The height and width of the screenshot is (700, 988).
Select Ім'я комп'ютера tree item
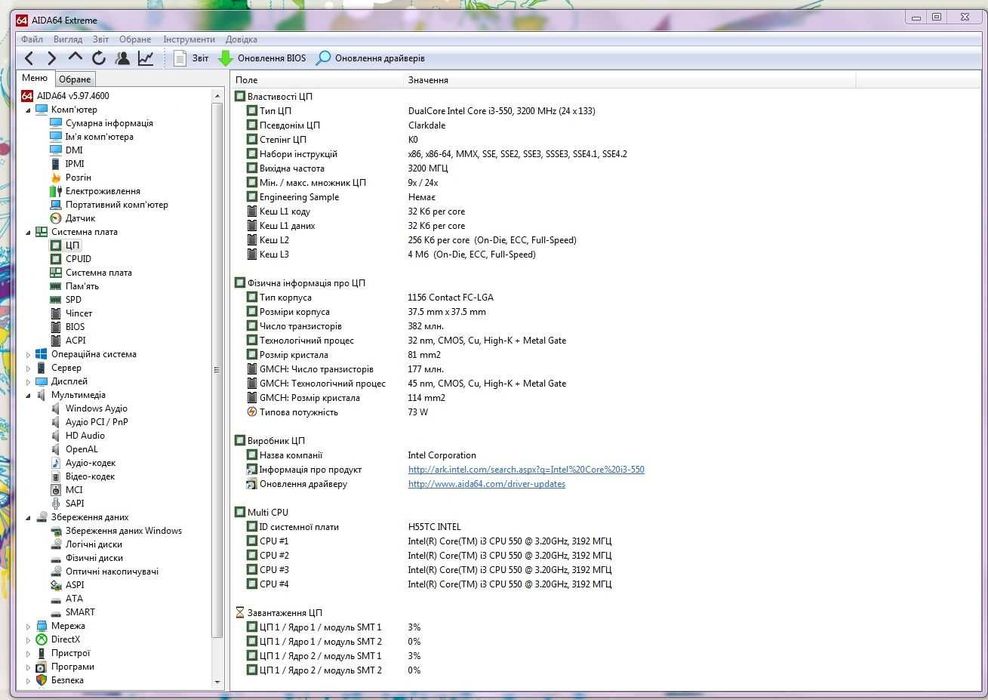click(99, 137)
